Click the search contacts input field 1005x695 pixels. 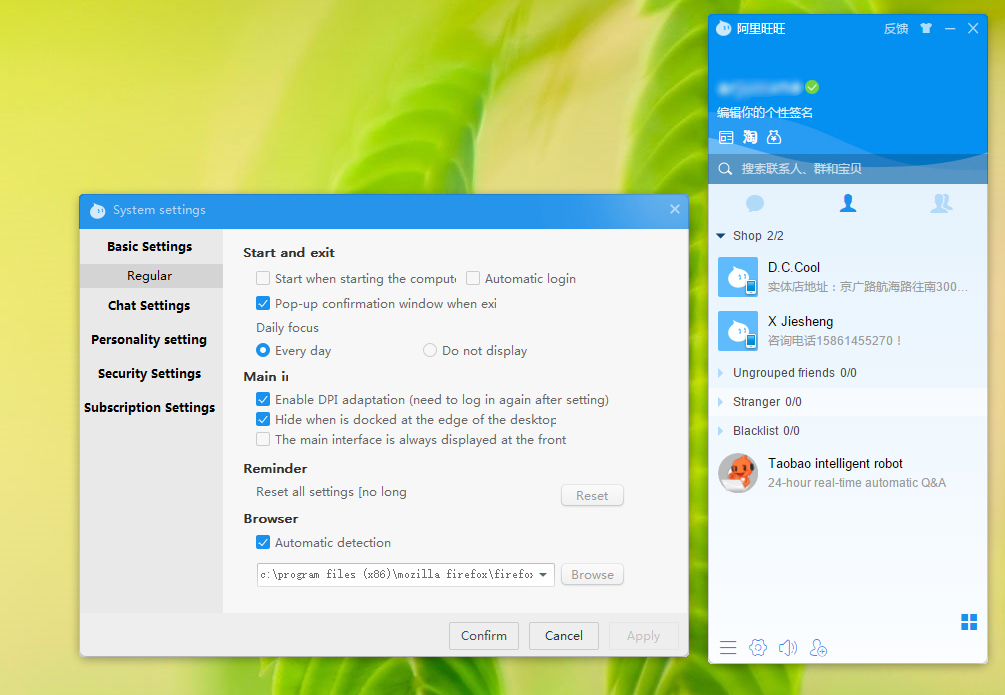850,169
